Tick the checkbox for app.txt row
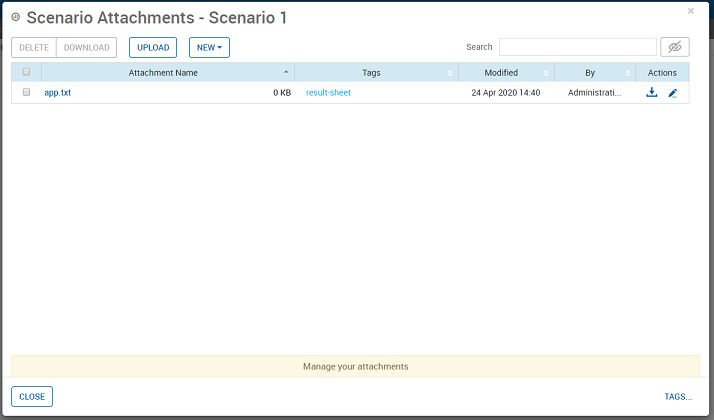714x420 pixels. pos(26,93)
